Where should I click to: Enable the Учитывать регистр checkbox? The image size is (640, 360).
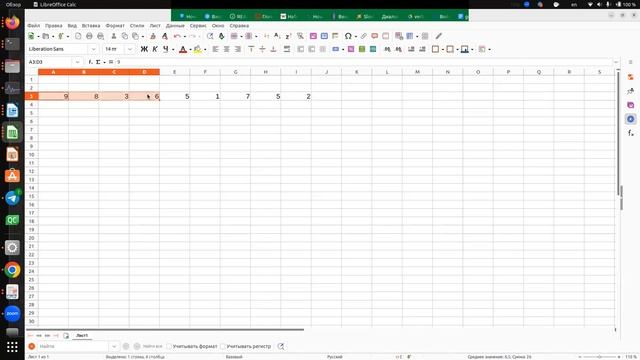(223, 346)
